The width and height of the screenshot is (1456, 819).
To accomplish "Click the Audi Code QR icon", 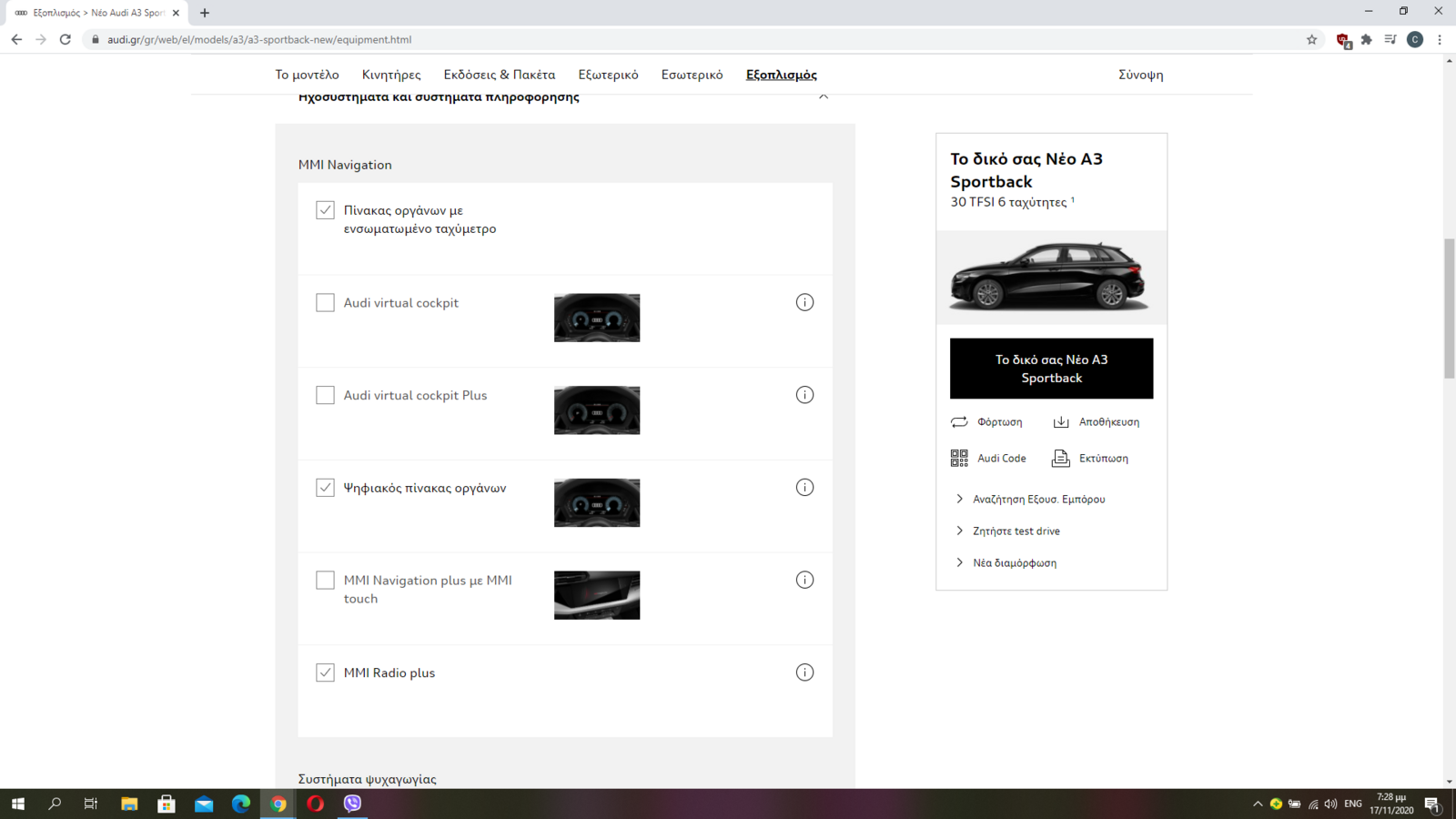I will (959, 458).
